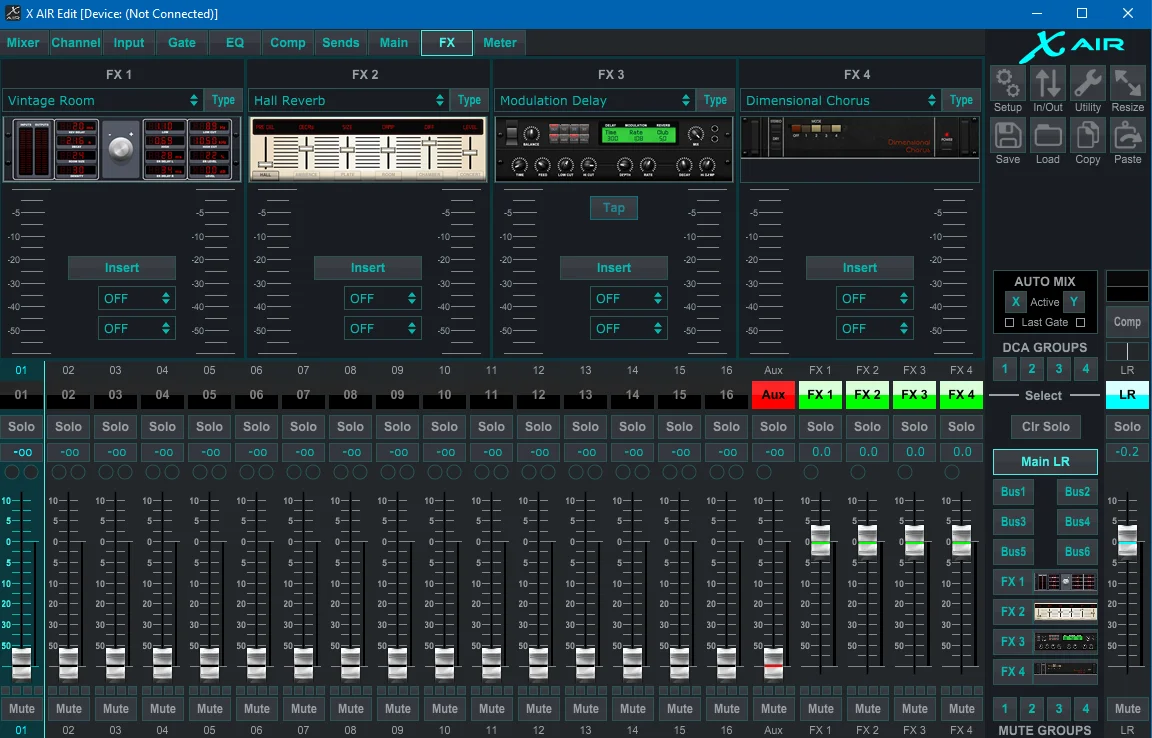Toggle the Auto Mix X button
The width and height of the screenshot is (1152, 738).
point(1015,301)
